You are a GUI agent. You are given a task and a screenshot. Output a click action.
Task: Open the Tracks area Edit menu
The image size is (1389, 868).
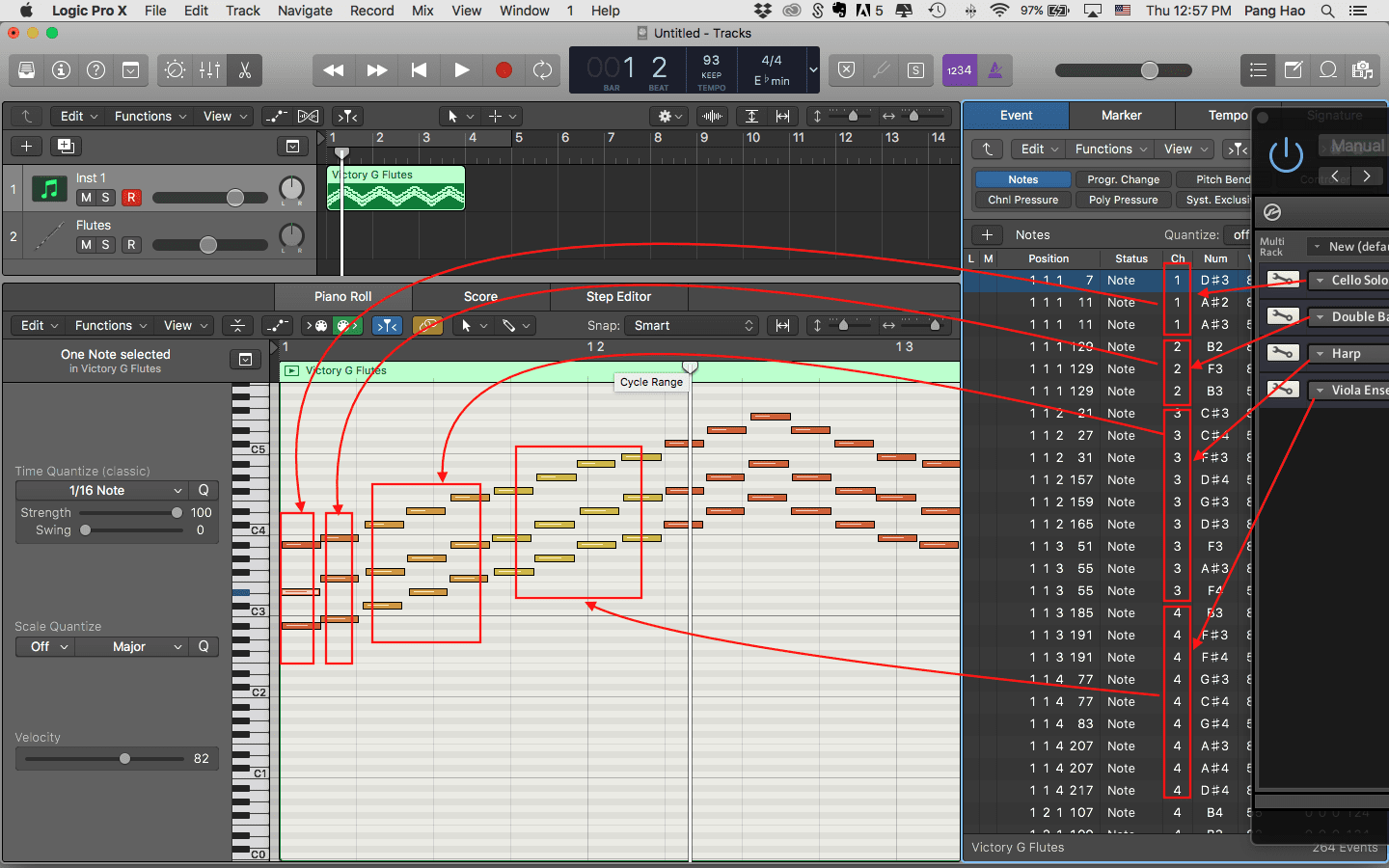[79, 117]
